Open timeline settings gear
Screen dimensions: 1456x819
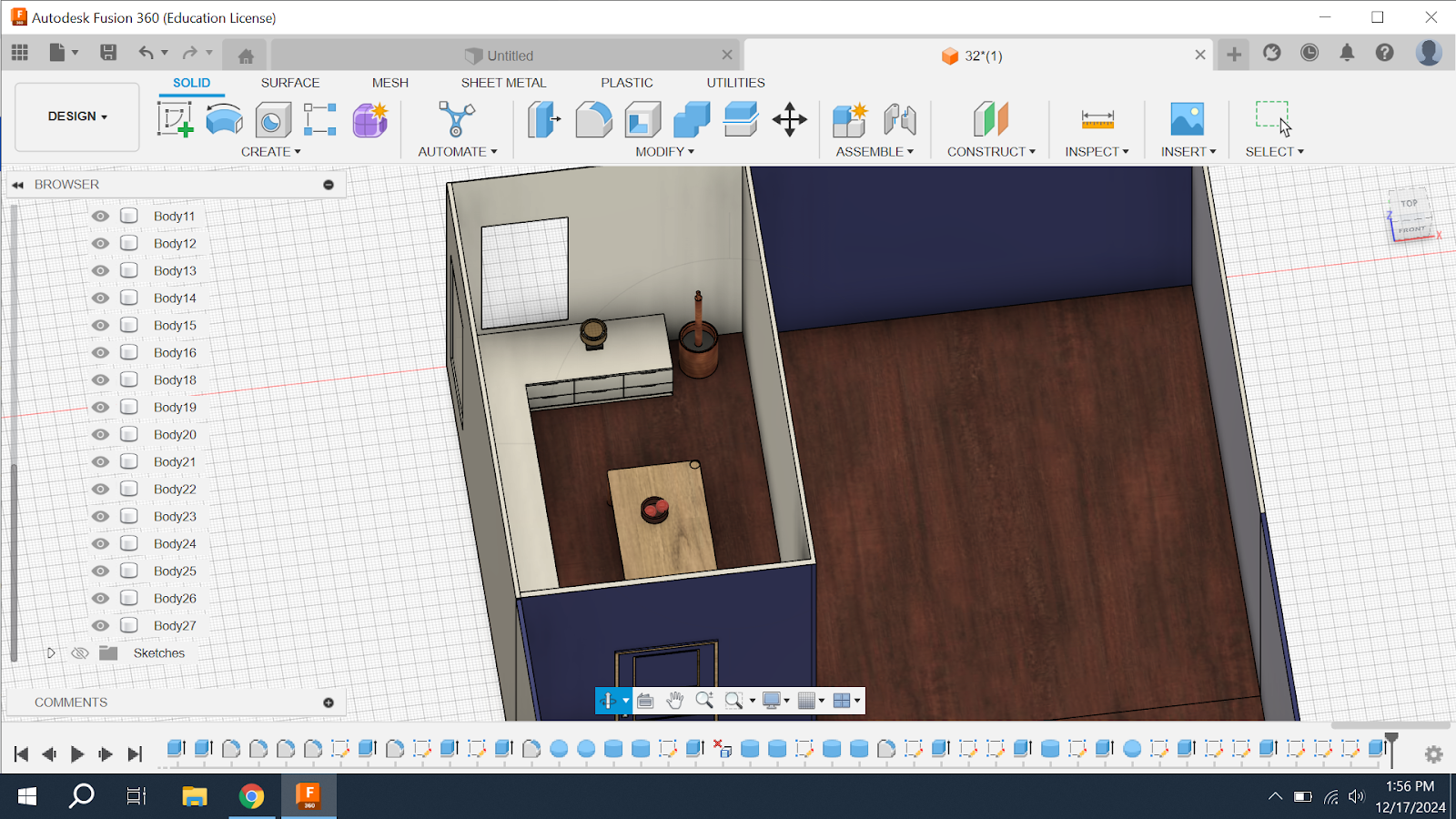click(1433, 754)
